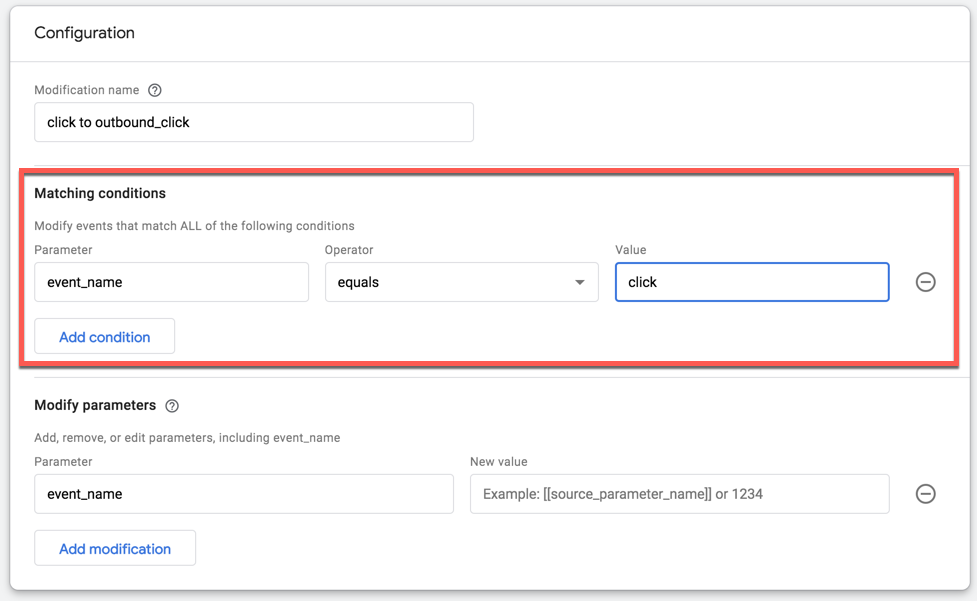Remove the event_name equals click condition
The image size is (977, 601).
(x=926, y=282)
